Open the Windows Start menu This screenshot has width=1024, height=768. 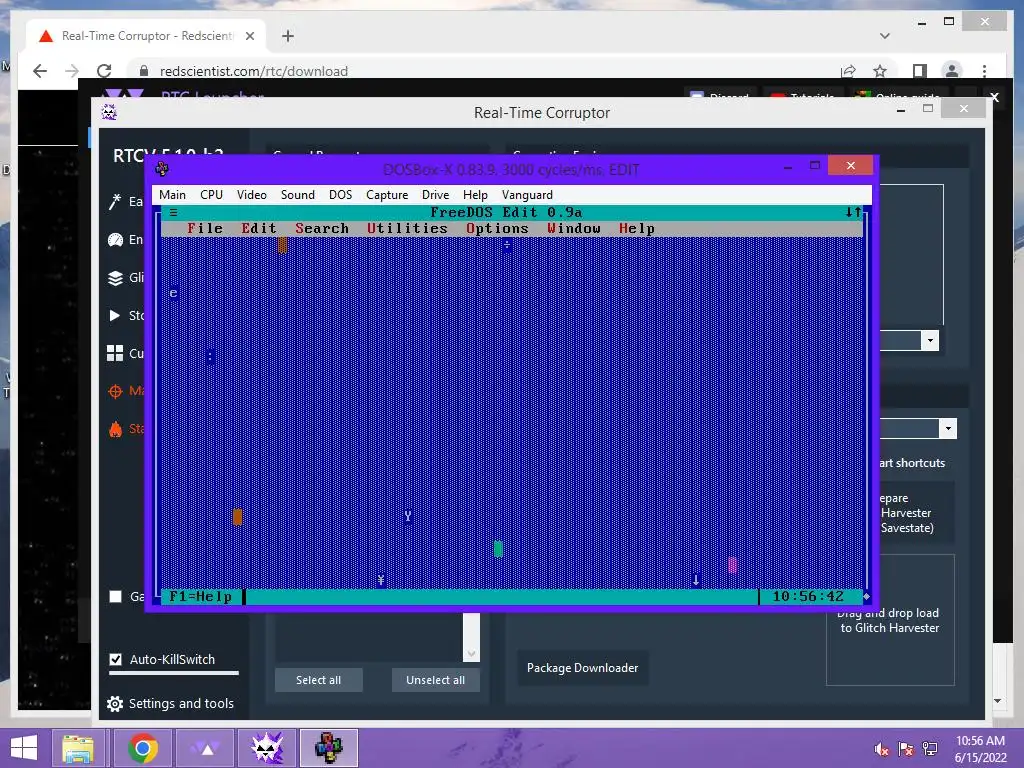point(24,748)
